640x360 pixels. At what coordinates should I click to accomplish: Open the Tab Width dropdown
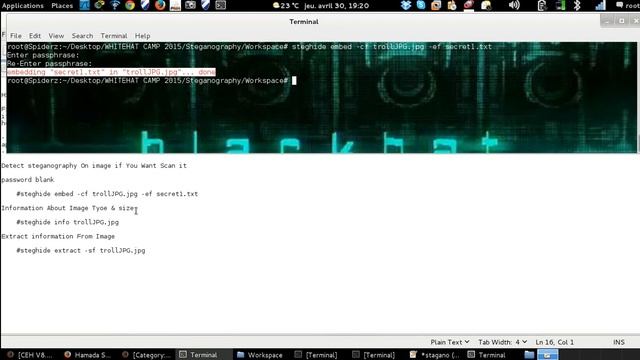click(502, 342)
